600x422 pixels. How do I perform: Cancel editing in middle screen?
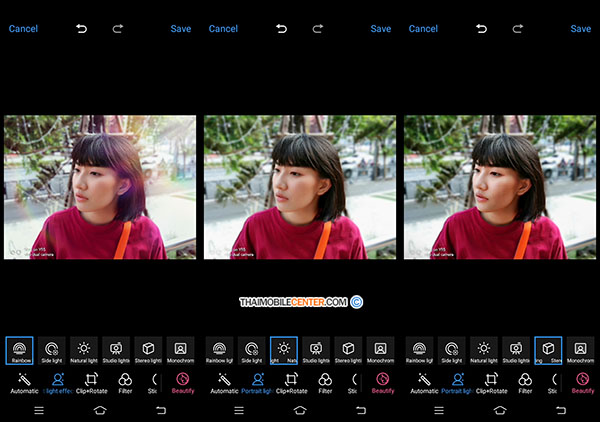(x=224, y=29)
